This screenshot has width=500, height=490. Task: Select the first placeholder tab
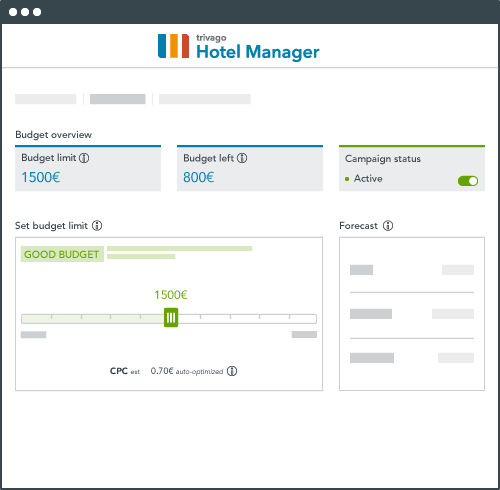tap(46, 99)
